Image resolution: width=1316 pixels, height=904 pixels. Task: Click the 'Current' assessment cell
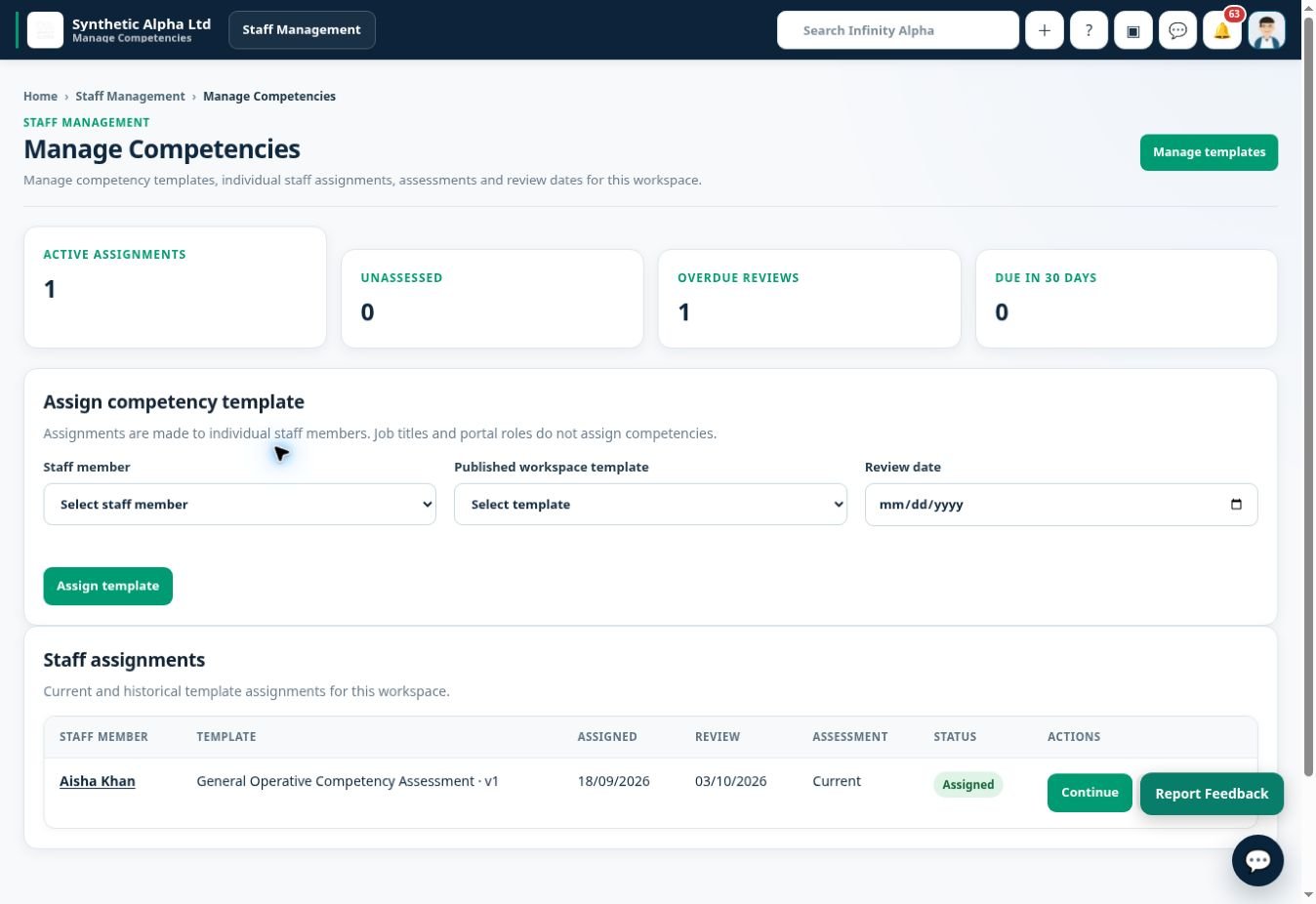(x=837, y=781)
